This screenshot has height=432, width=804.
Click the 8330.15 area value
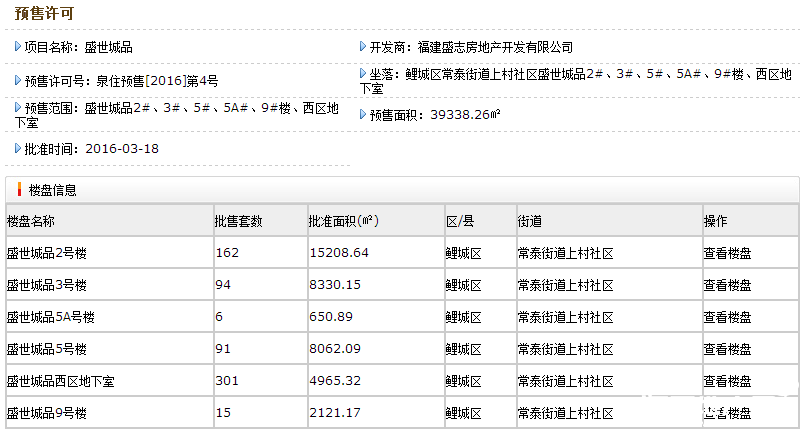335,284
